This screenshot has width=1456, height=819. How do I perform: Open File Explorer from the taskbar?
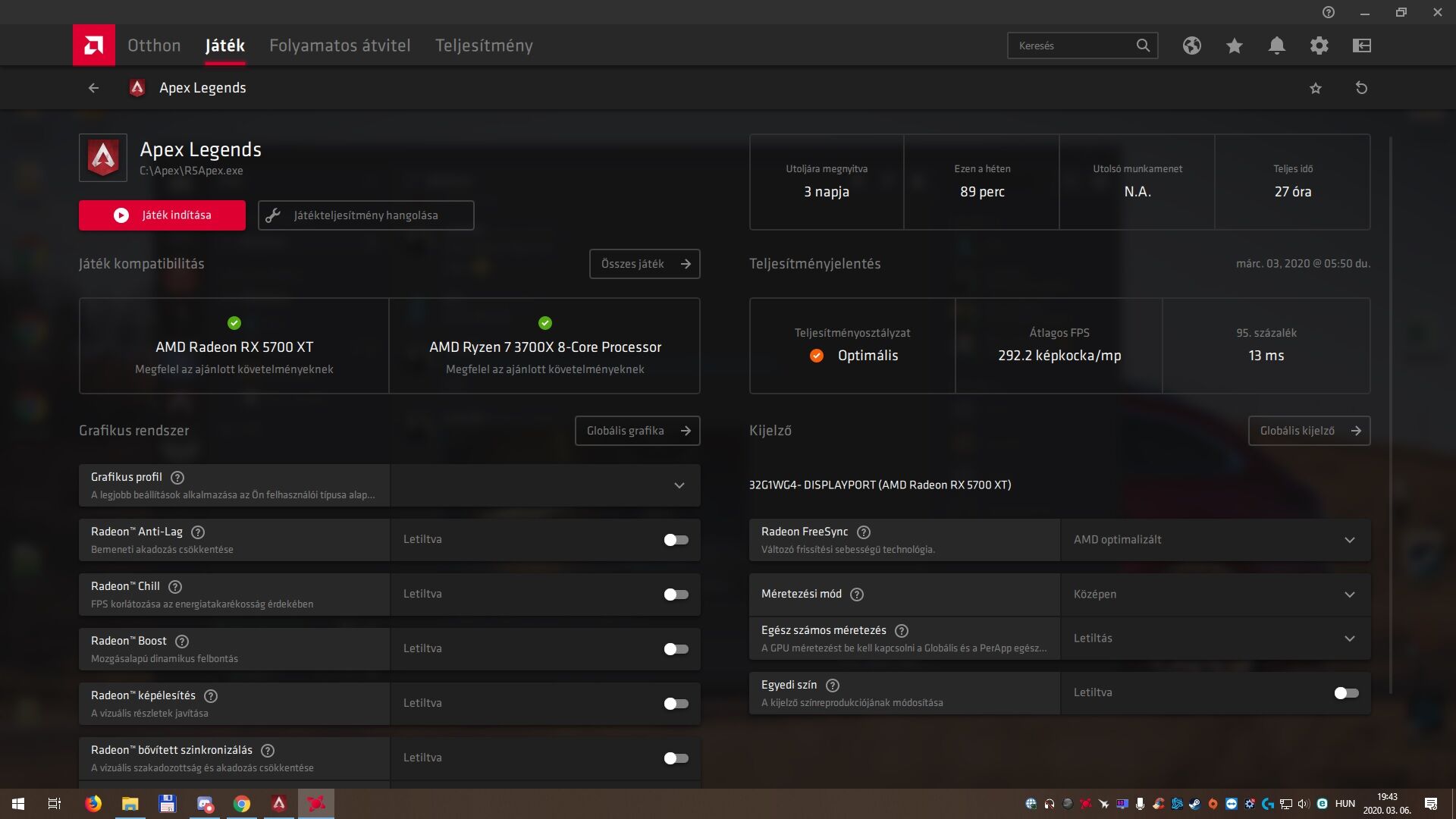130,804
